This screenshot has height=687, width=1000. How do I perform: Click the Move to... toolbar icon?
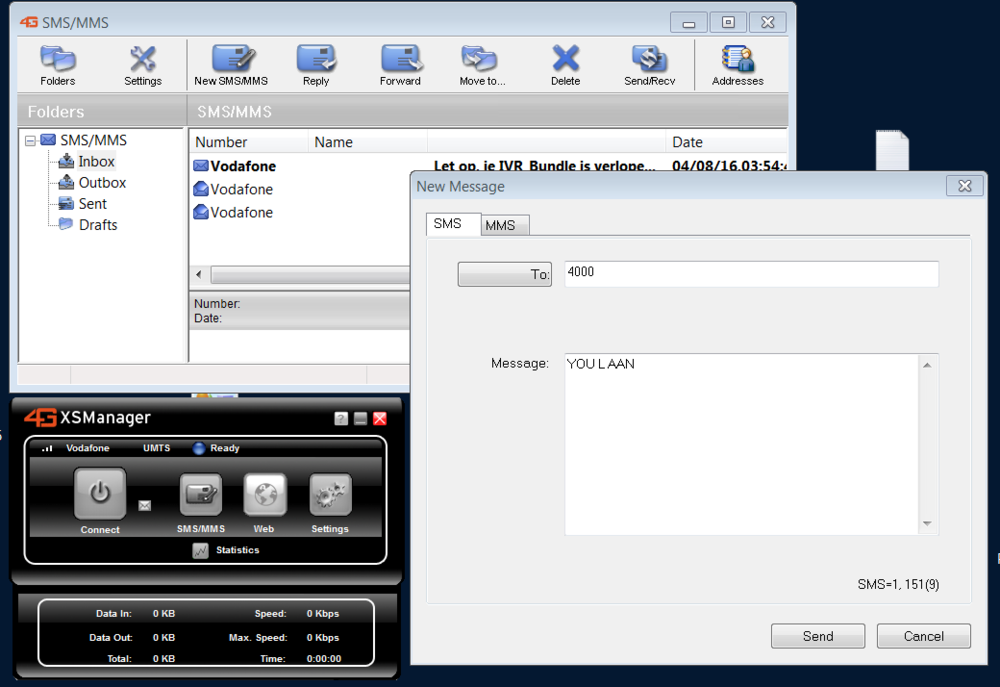(482, 65)
